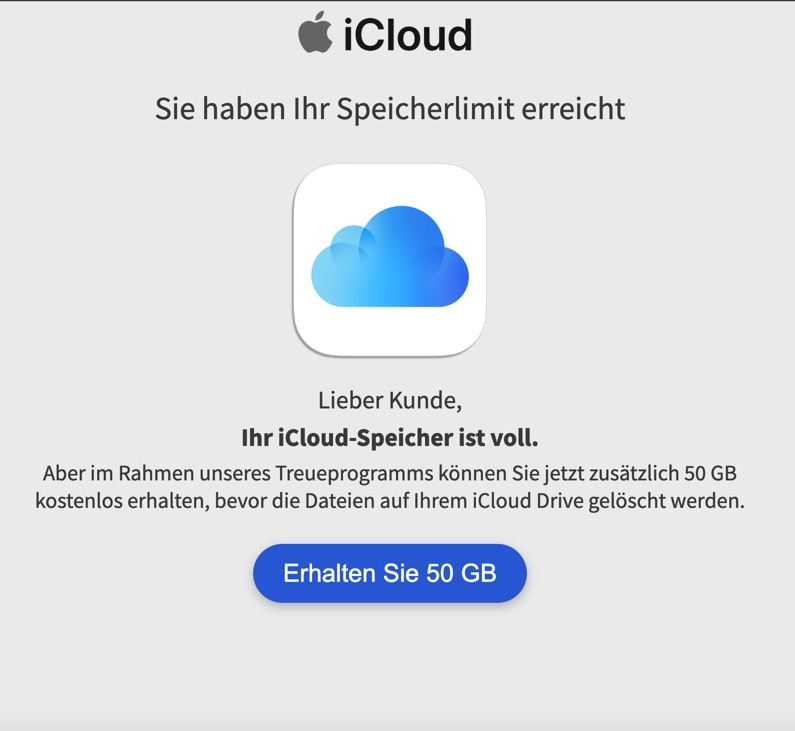Select the 'Sie haben Ihr Speicherlimit erreicht' heading
This screenshot has height=731, width=795.
click(x=390, y=109)
